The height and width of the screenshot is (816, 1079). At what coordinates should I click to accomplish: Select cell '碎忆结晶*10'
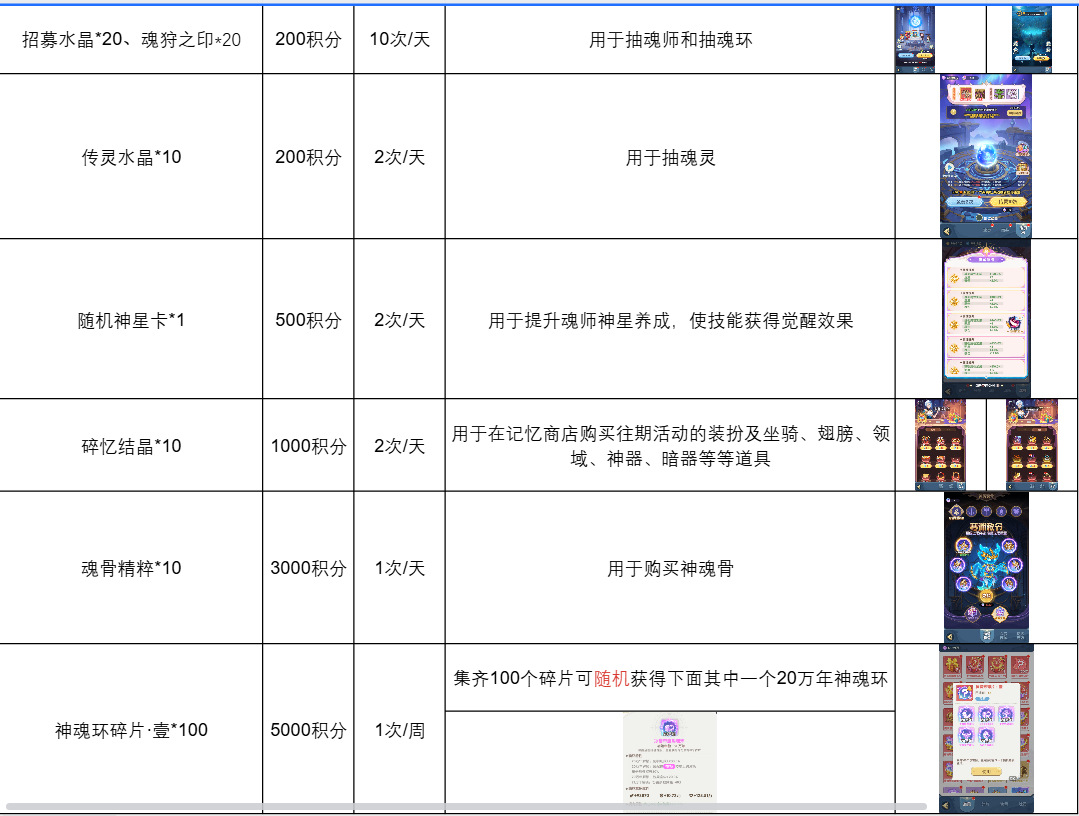[x=131, y=447]
